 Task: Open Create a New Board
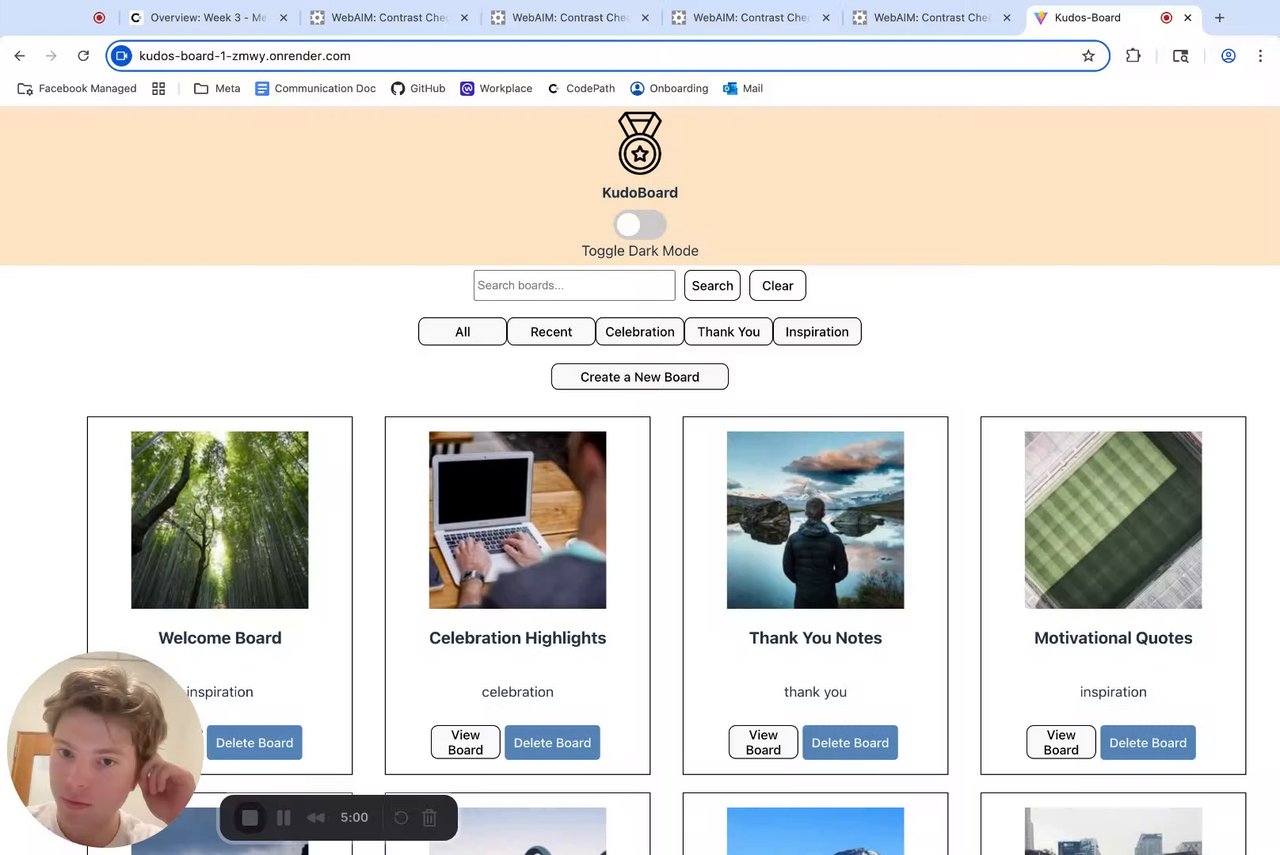[x=640, y=377]
